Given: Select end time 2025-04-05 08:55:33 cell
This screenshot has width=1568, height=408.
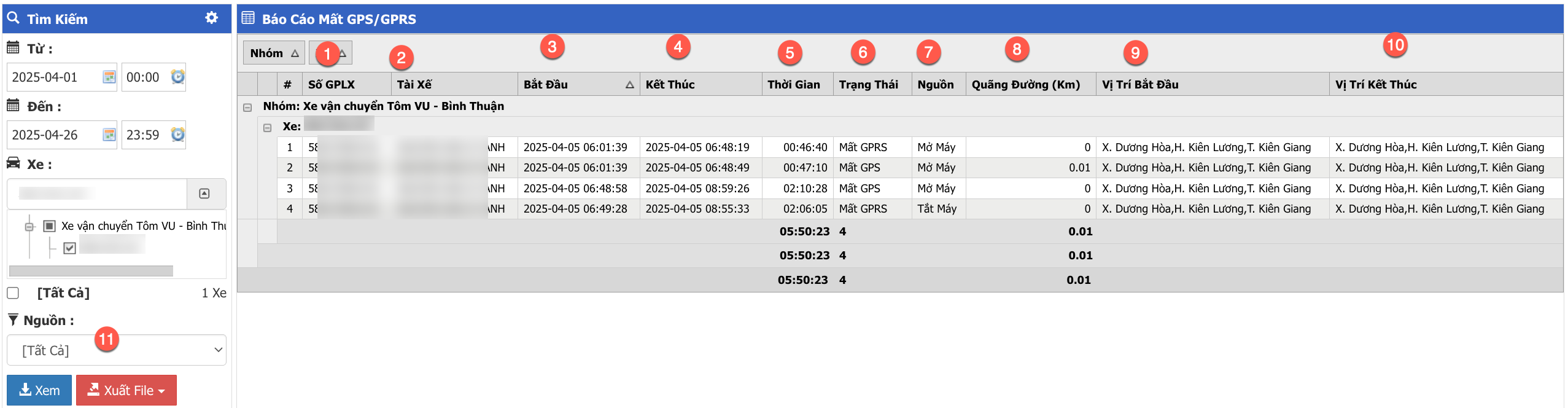Looking at the screenshot, I should tap(701, 209).
